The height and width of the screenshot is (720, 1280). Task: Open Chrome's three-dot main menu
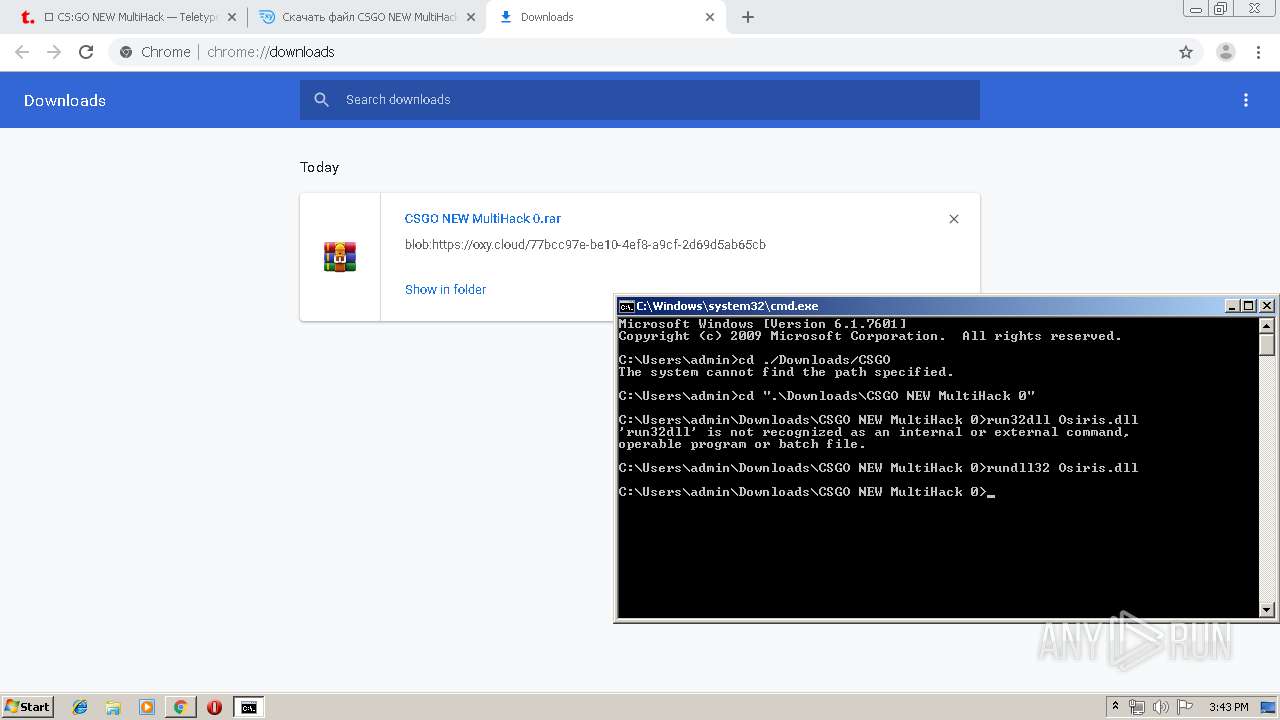[1259, 52]
